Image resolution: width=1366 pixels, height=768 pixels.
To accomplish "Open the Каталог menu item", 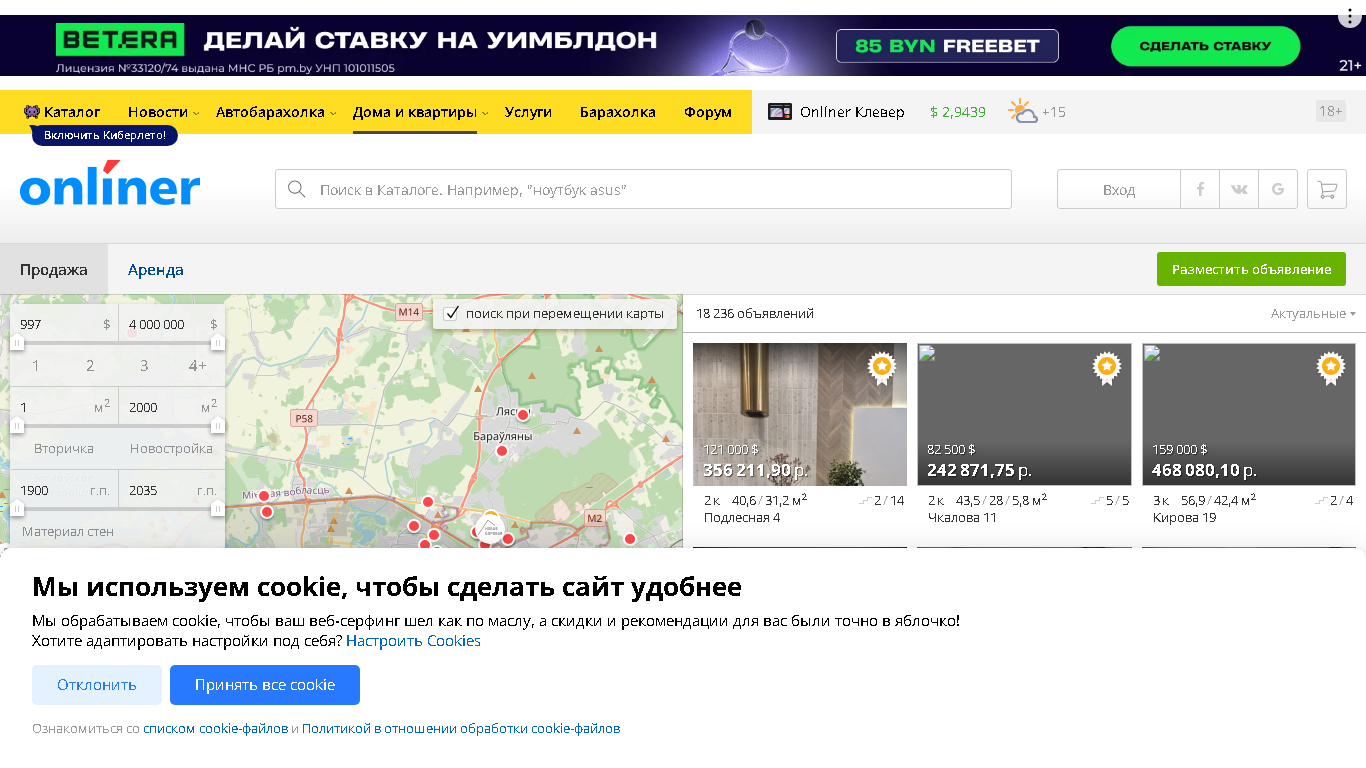I will (72, 112).
